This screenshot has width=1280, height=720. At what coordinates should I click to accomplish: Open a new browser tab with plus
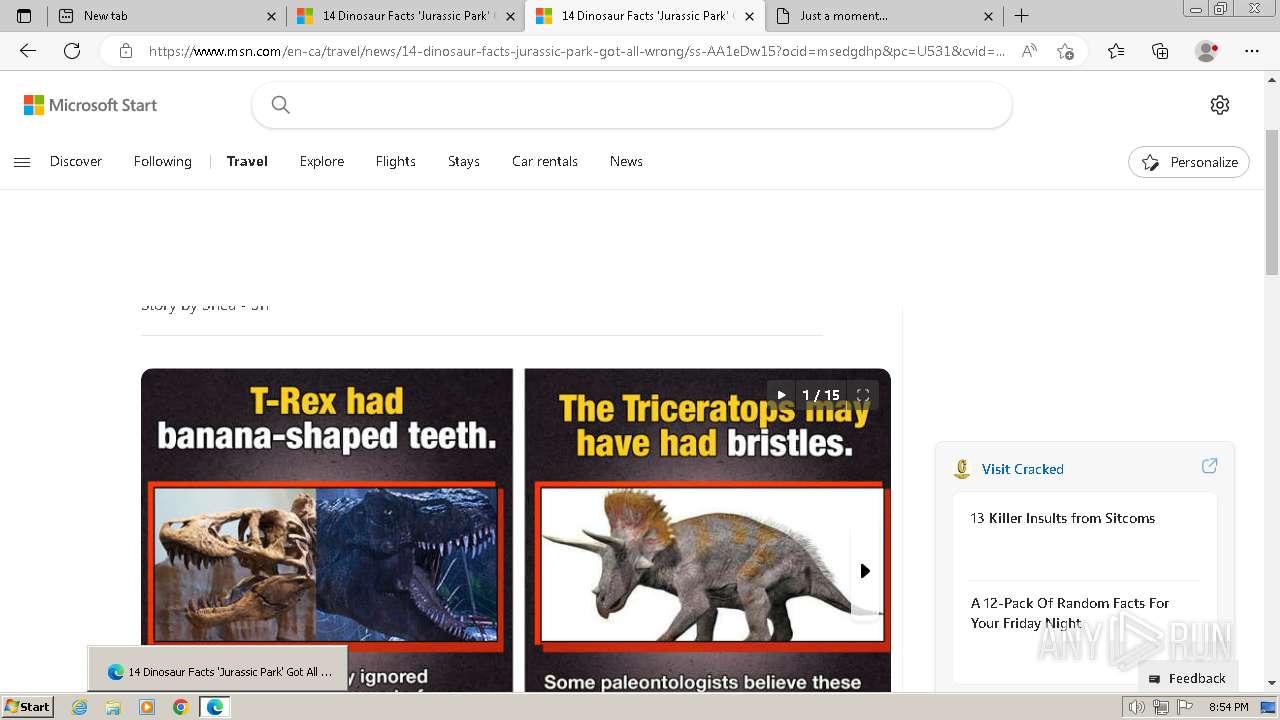(x=1021, y=16)
